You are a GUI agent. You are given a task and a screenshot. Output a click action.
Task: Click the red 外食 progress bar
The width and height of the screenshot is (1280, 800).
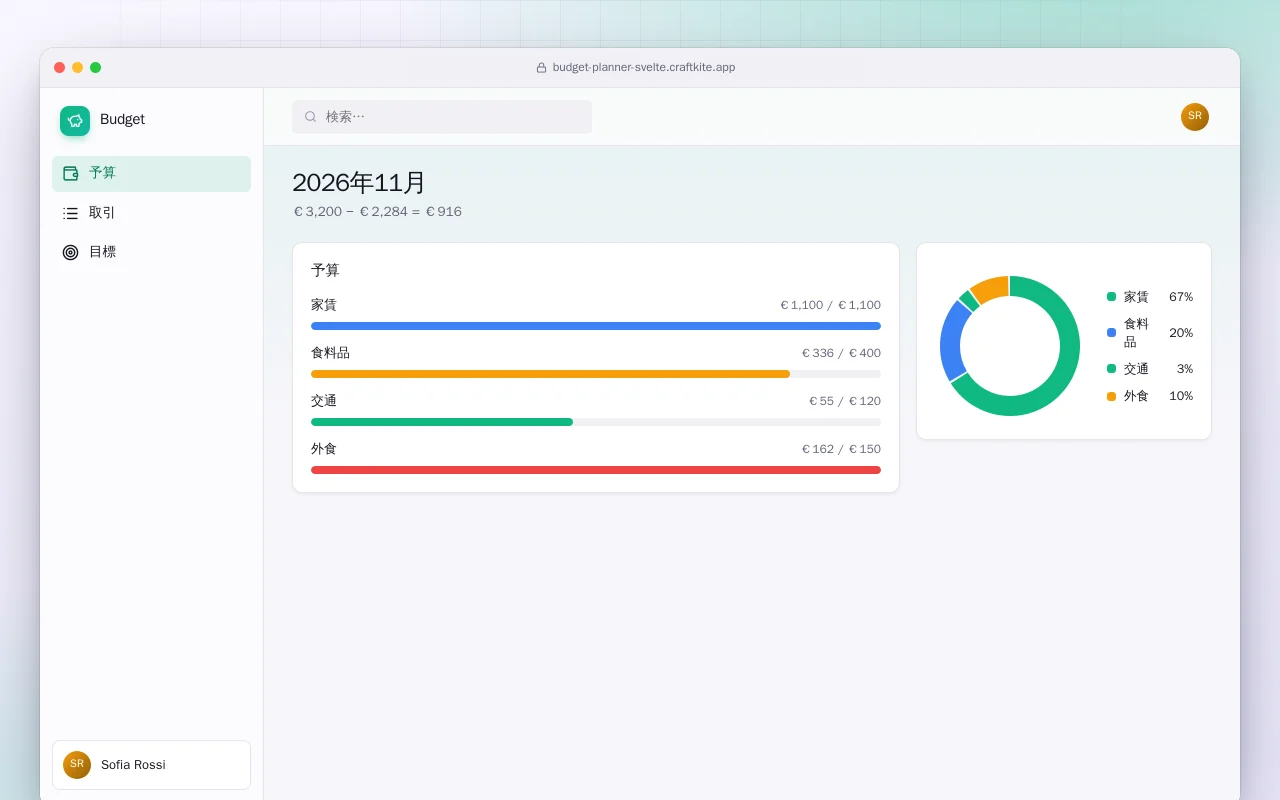click(x=596, y=470)
